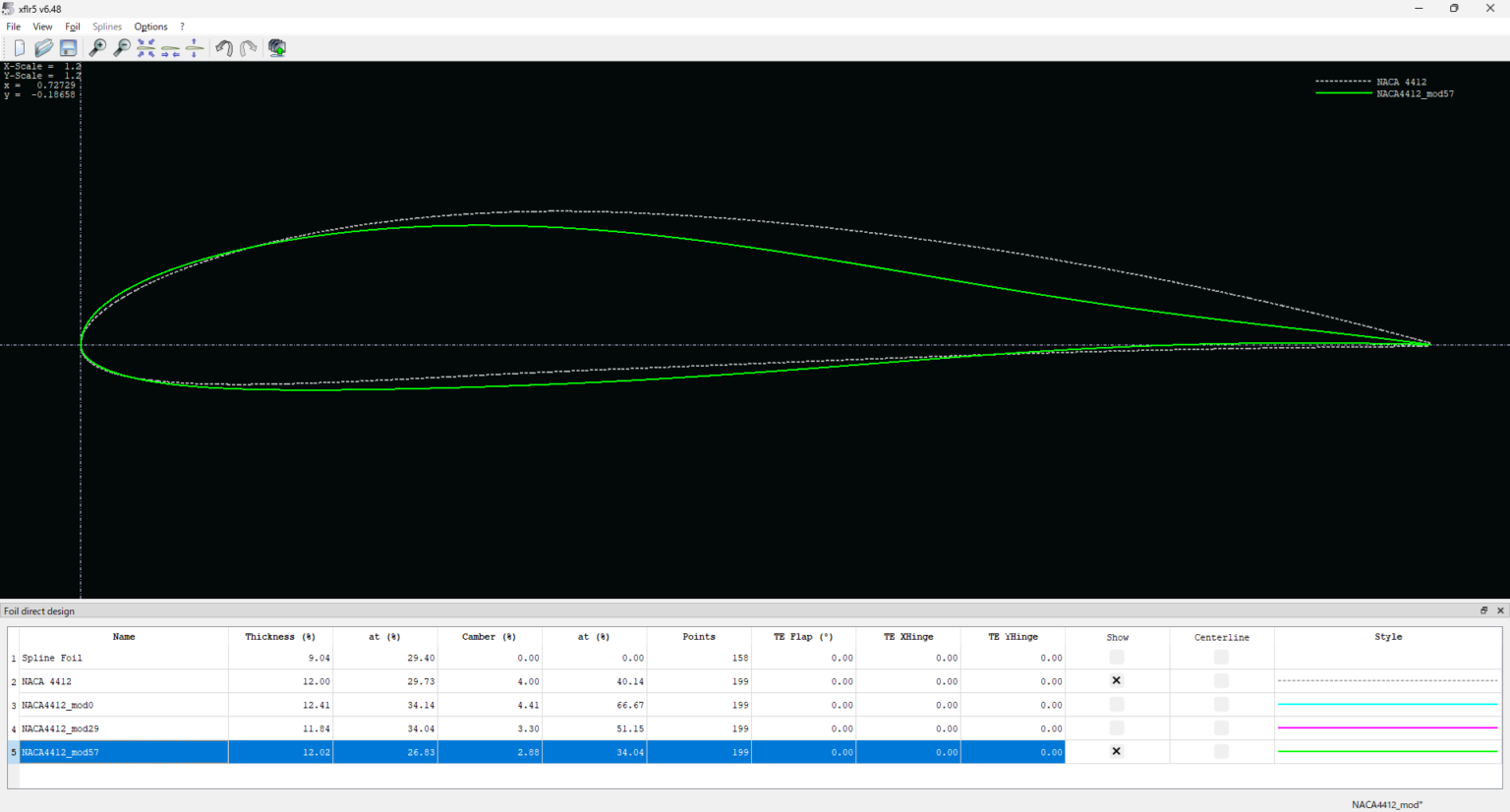Open the File menu
The image size is (1510, 812).
tap(14, 27)
